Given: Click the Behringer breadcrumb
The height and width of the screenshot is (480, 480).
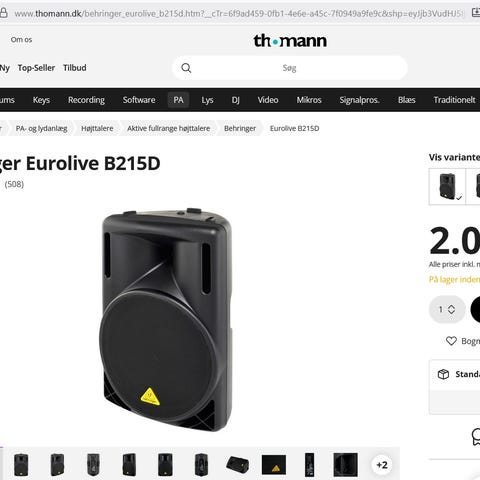Looking at the screenshot, I should [x=240, y=128].
